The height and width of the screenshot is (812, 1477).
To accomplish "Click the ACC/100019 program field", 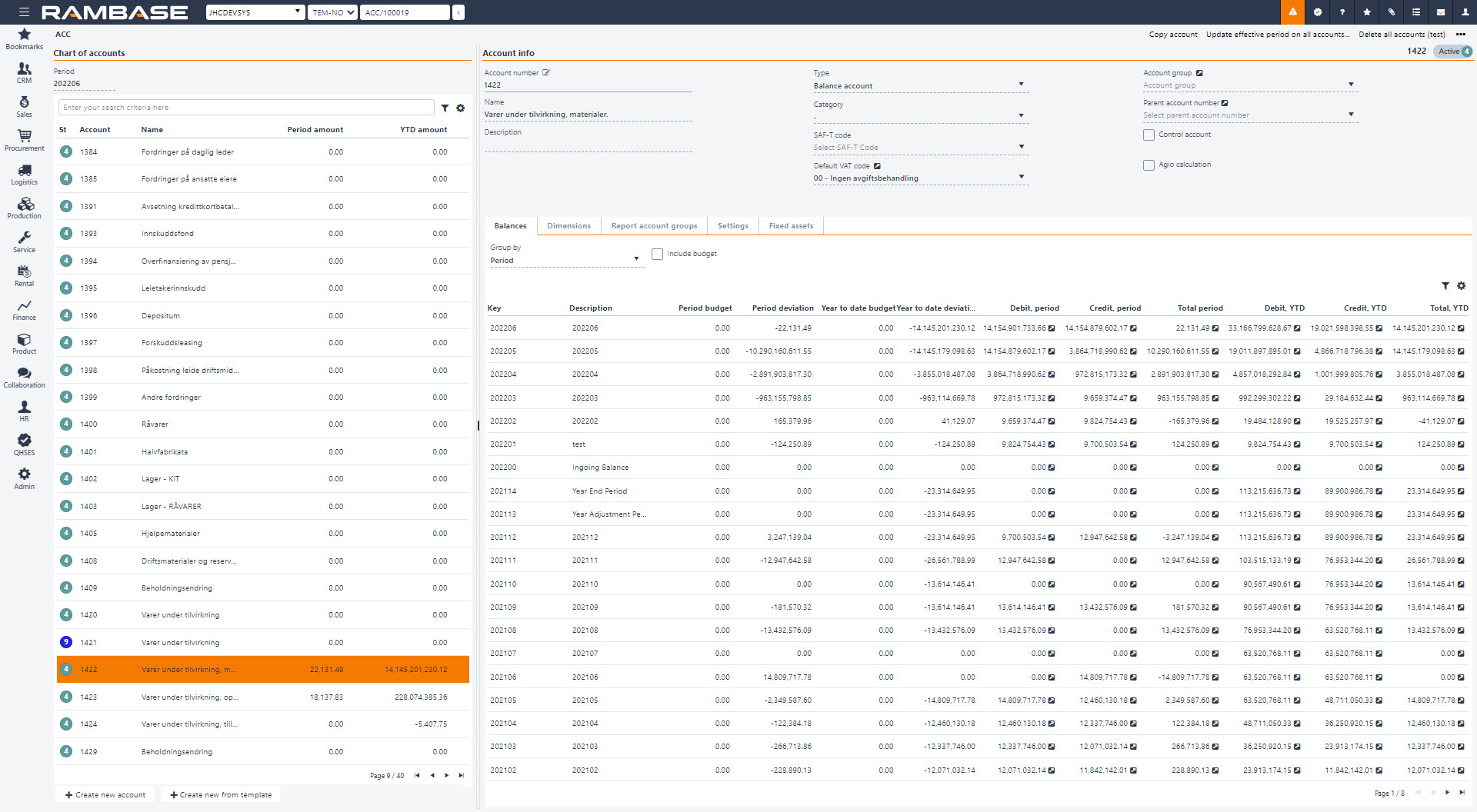I will pyautogui.click(x=405, y=12).
